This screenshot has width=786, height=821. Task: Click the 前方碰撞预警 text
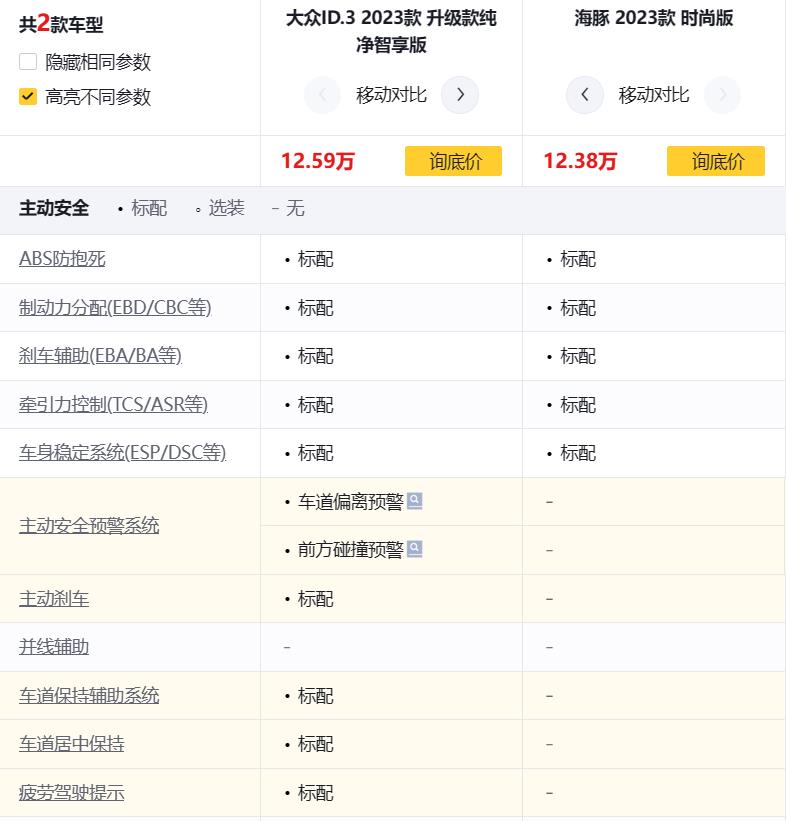(350, 550)
